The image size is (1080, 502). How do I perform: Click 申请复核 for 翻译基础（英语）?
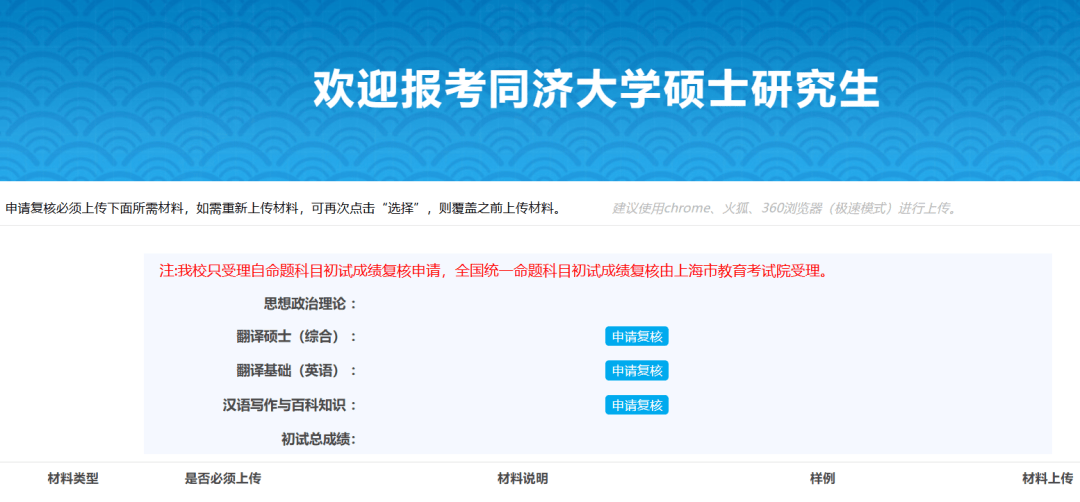(636, 370)
